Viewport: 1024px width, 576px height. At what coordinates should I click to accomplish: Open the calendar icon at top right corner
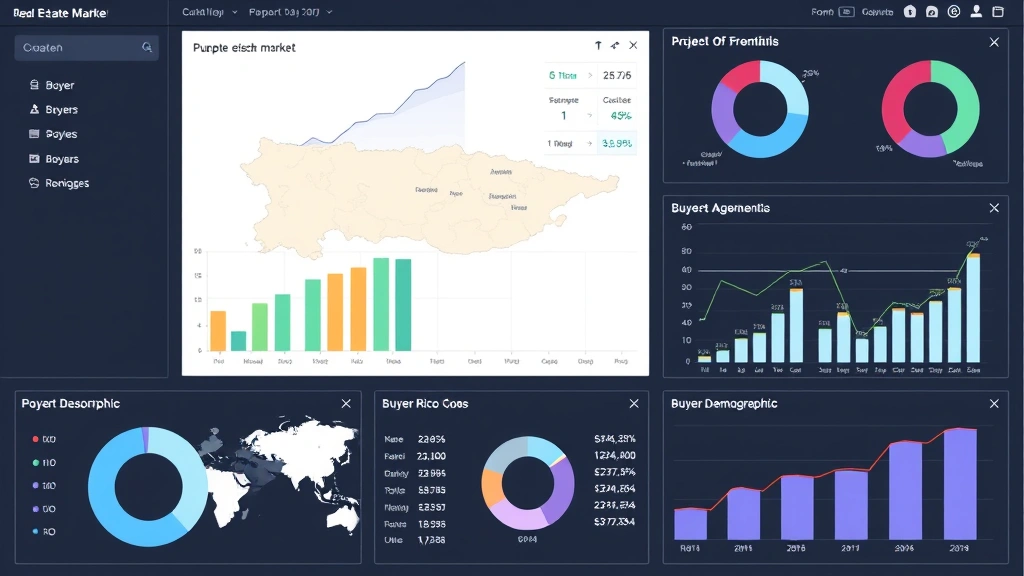coord(996,11)
